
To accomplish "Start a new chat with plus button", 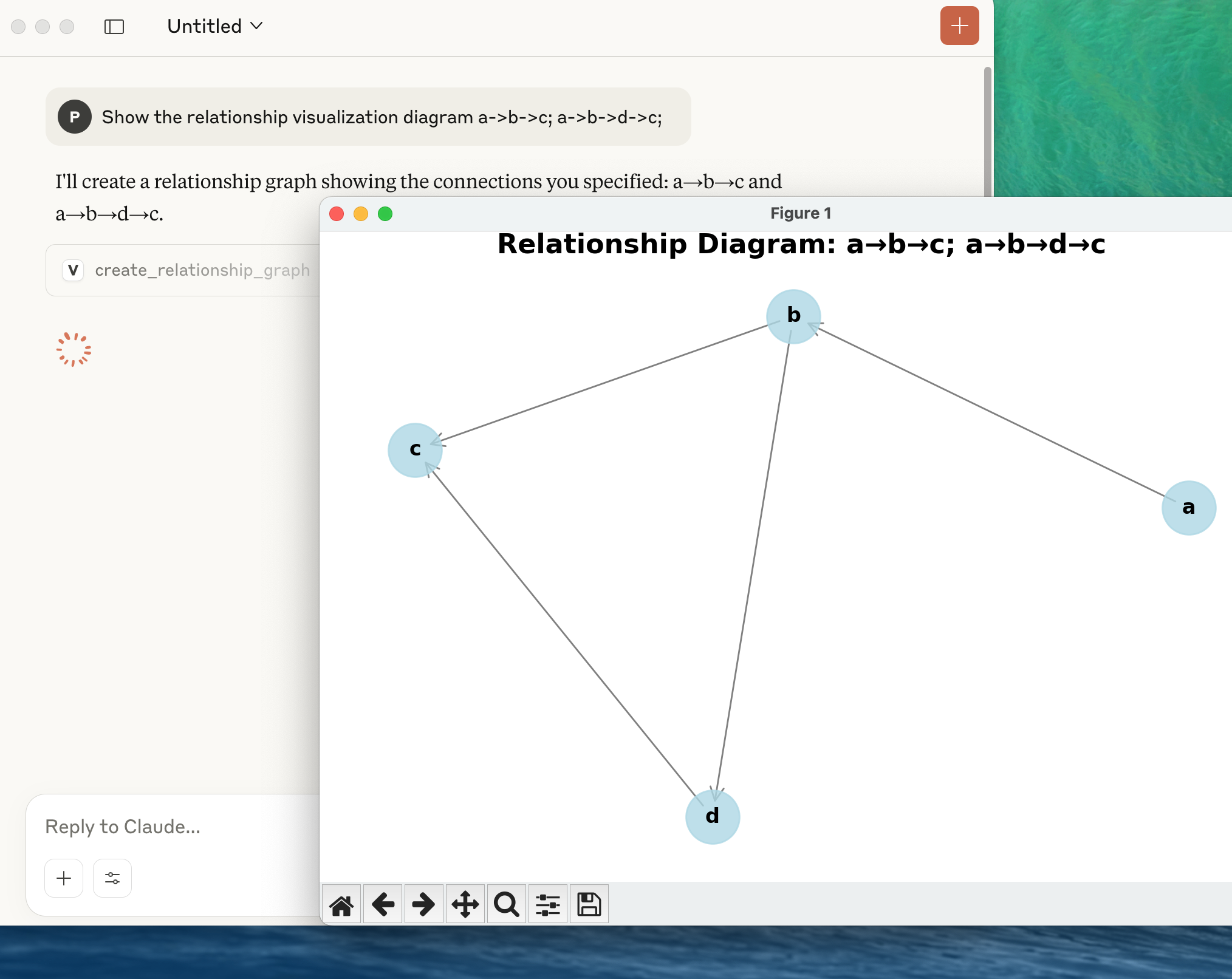I will tap(959, 26).
